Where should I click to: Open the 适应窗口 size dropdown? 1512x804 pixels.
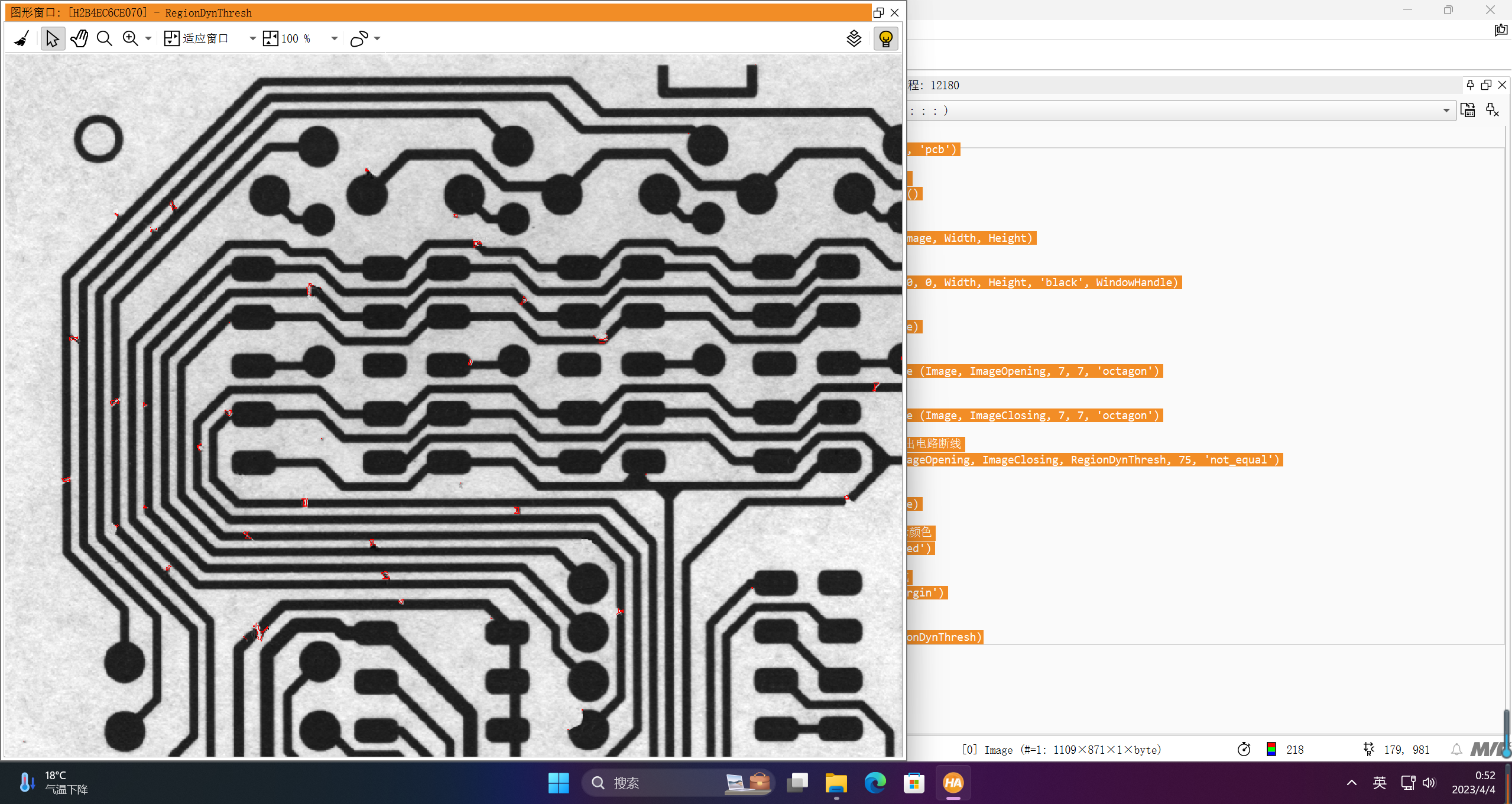(252, 39)
